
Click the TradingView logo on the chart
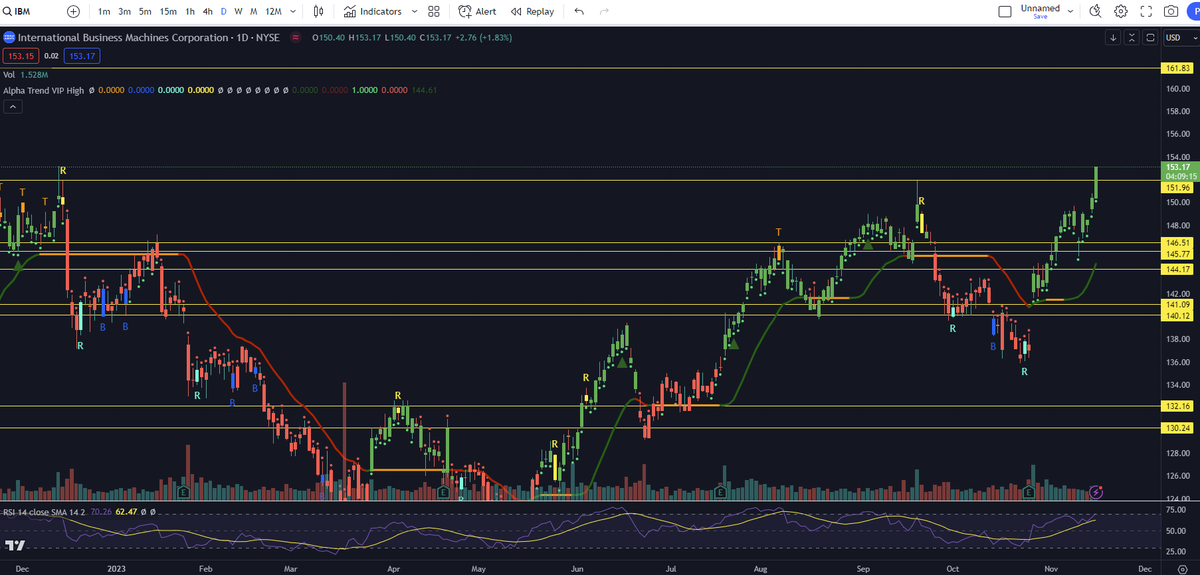click(x=14, y=545)
